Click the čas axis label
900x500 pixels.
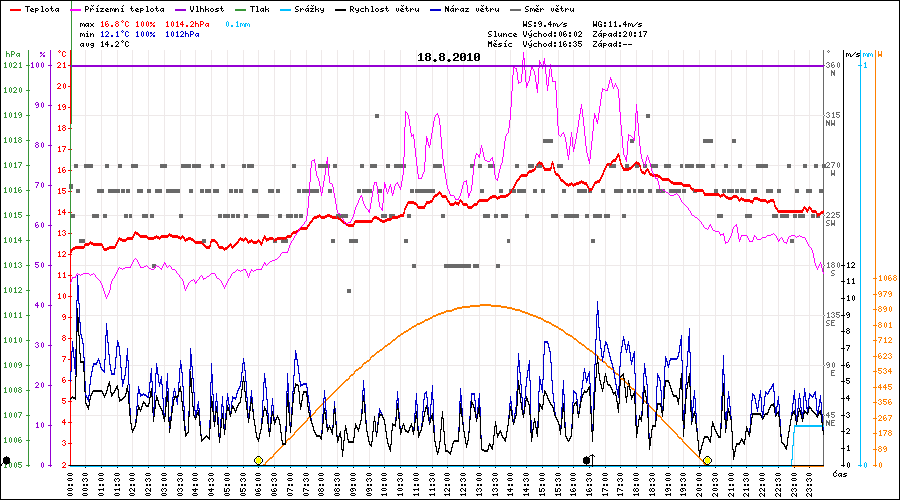click(840, 474)
